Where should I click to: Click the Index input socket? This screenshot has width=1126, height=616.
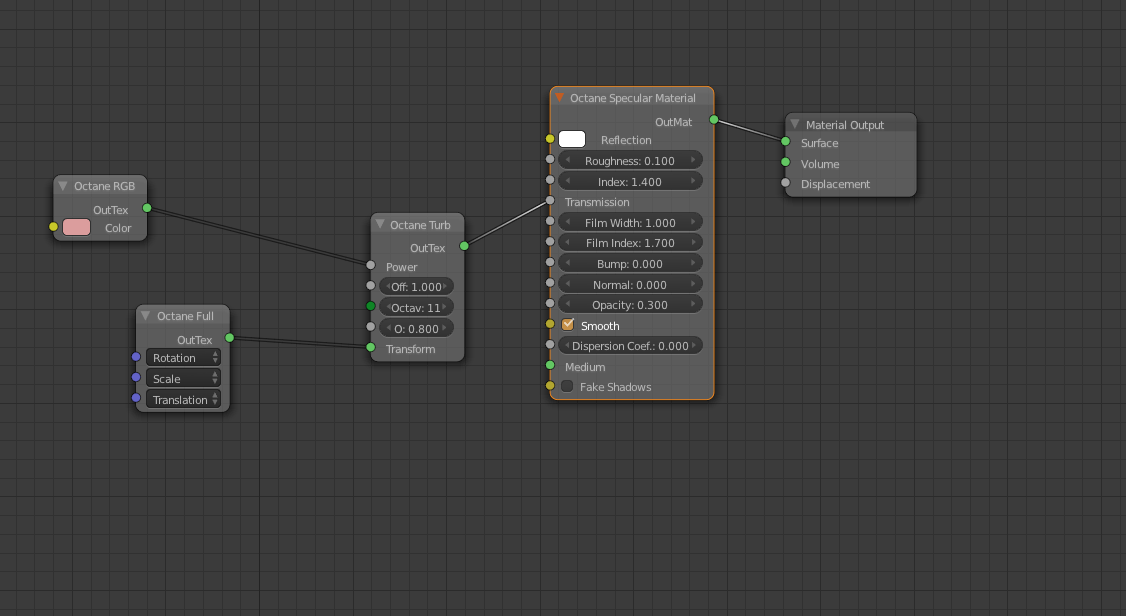tap(550, 180)
